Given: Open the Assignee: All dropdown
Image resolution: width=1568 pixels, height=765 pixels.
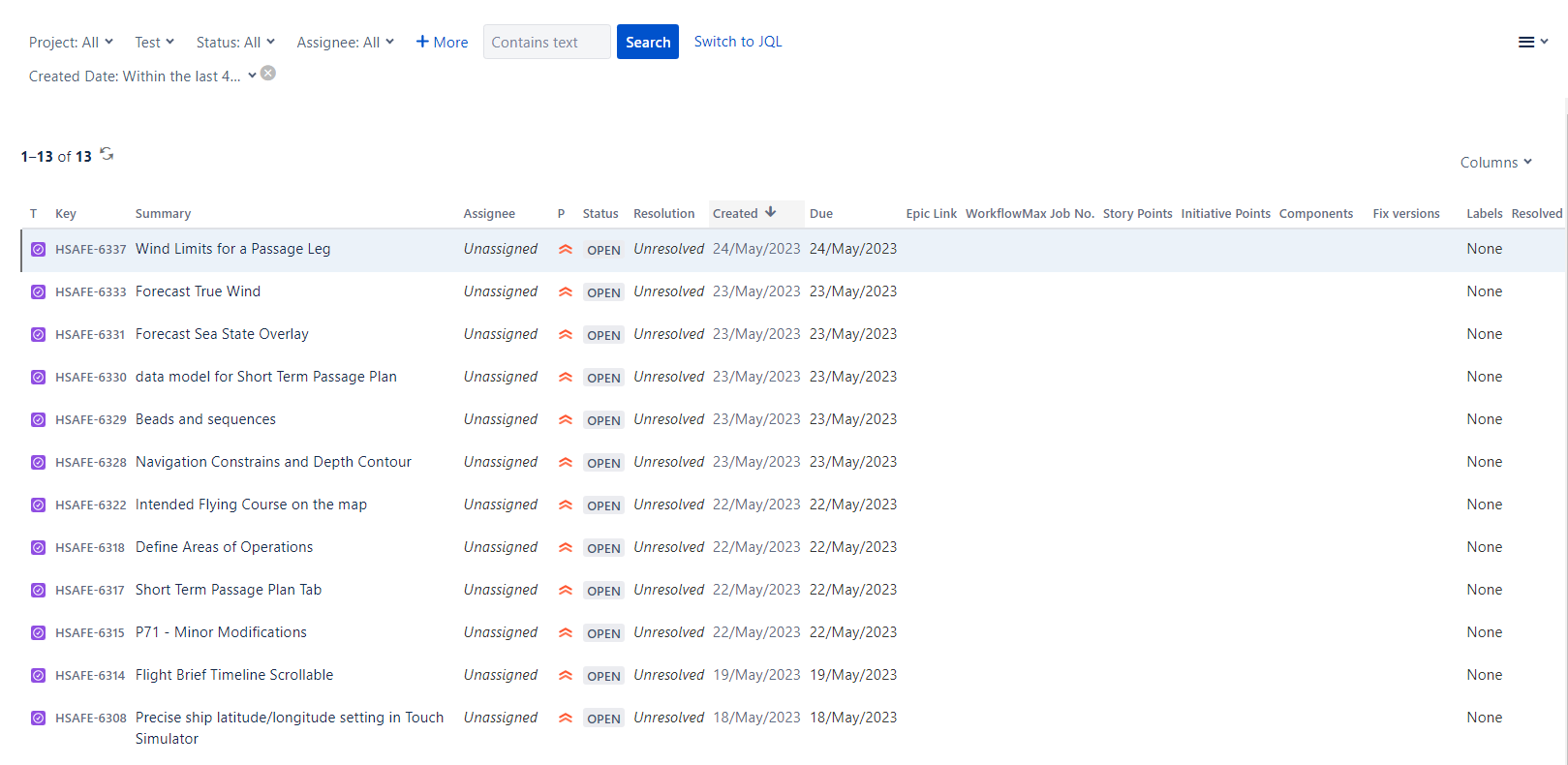Looking at the screenshot, I should tap(345, 42).
